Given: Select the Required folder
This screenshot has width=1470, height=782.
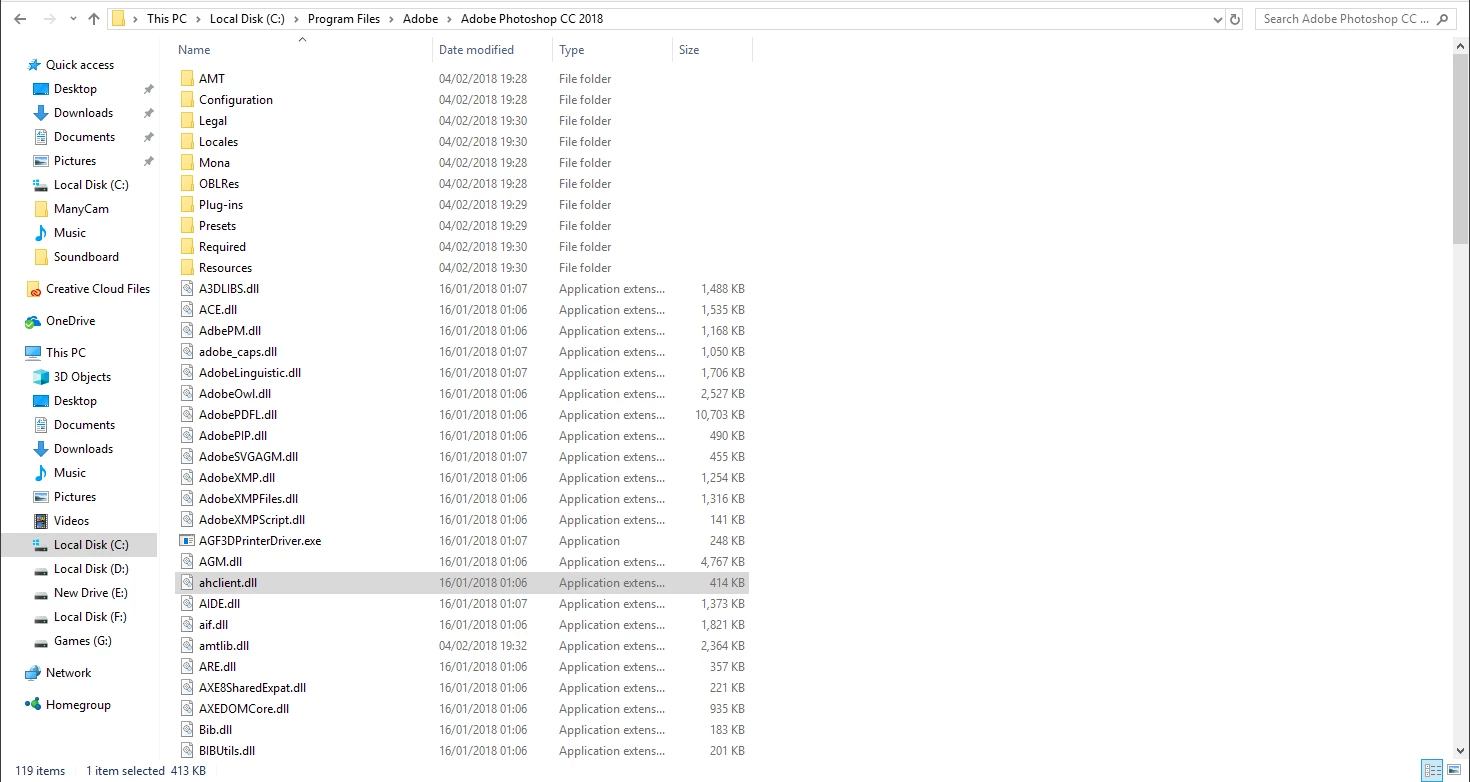Looking at the screenshot, I should pyautogui.click(x=222, y=247).
